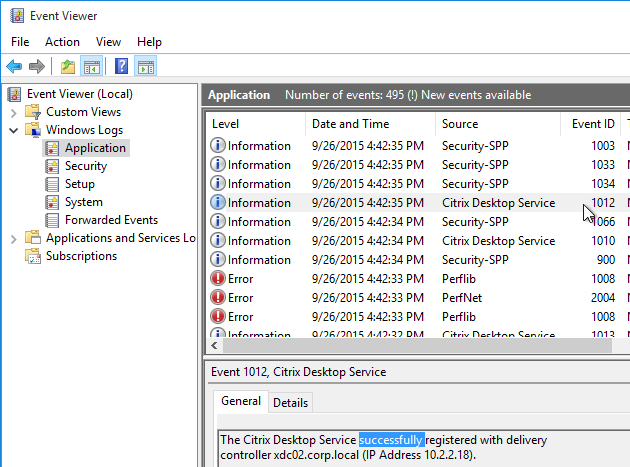Select the Security log in tree
The height and width of the screenshot is (467, 630).
86,166
